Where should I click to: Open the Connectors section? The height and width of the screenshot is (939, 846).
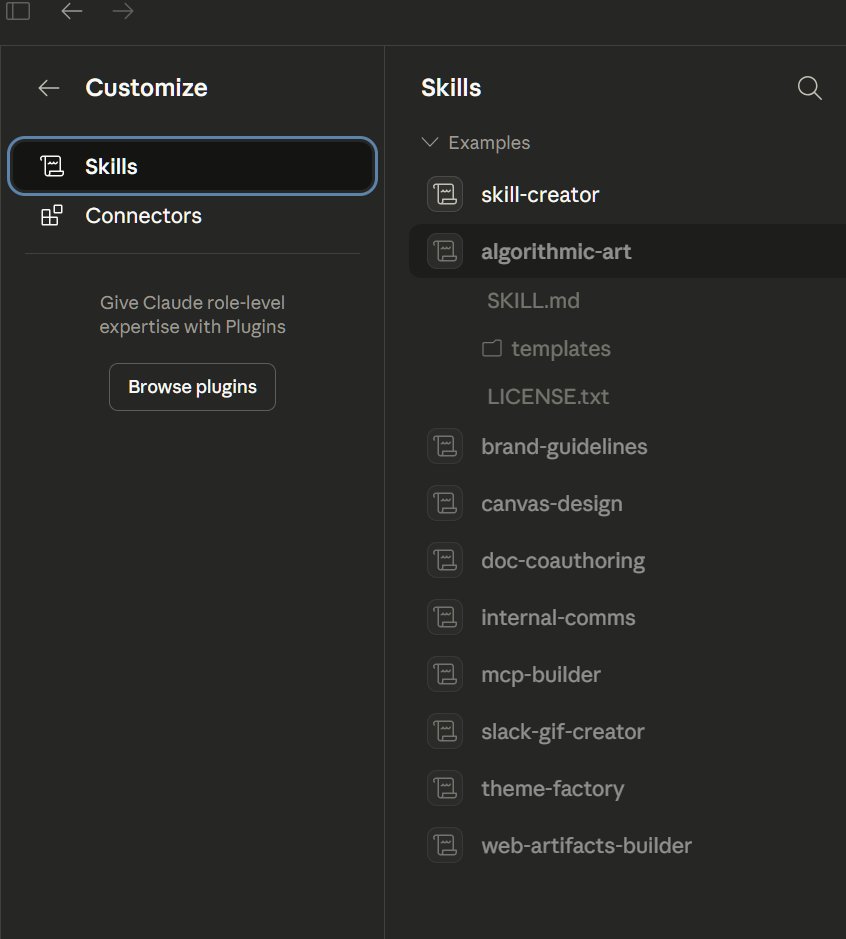(143, 216)
